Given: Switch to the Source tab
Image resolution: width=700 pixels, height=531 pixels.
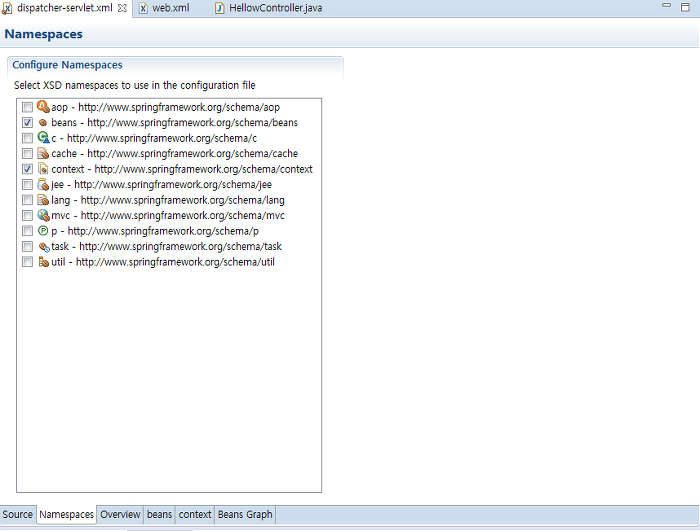Looking at the screenshot, I should (x=17, y=514).
